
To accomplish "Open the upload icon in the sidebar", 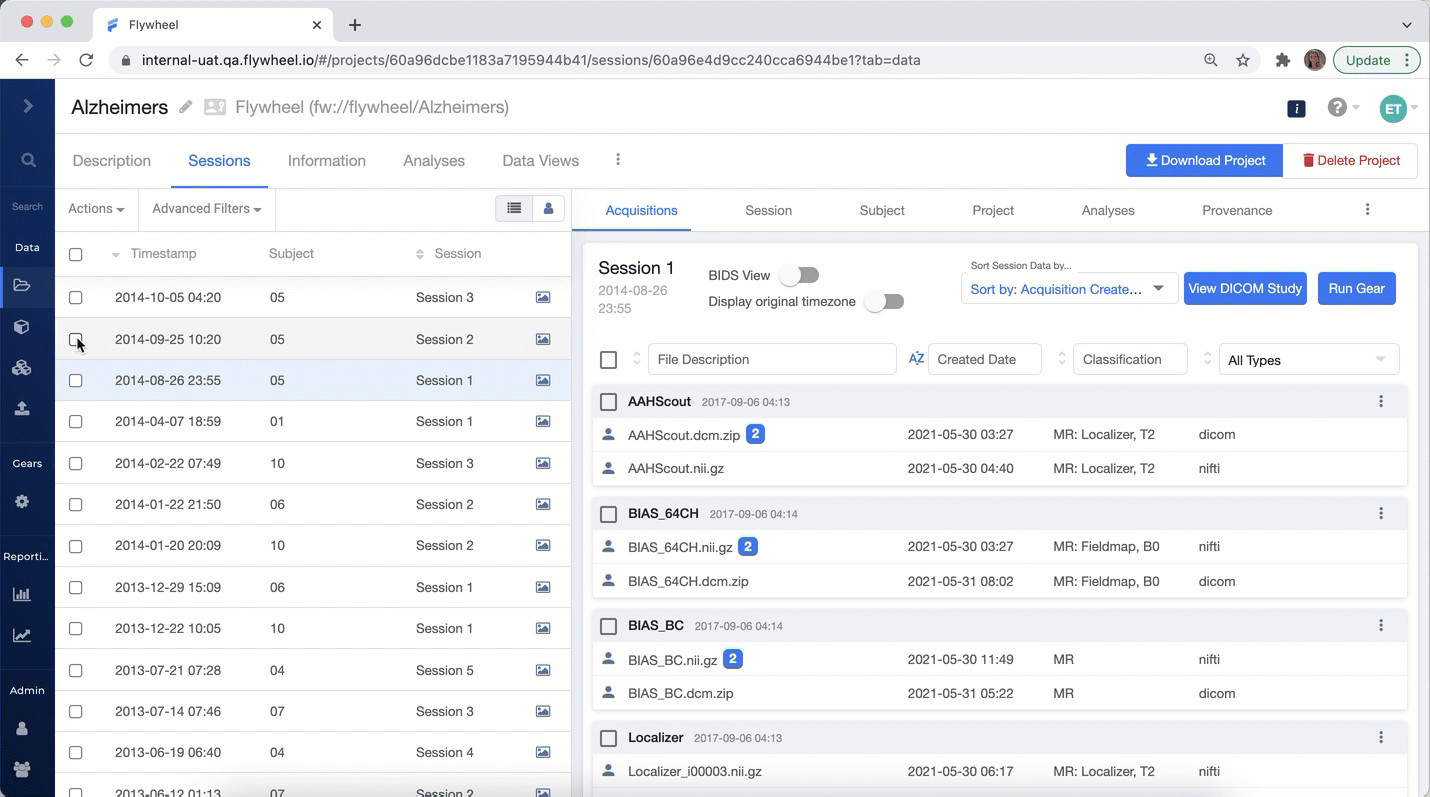I will (22, 408).
